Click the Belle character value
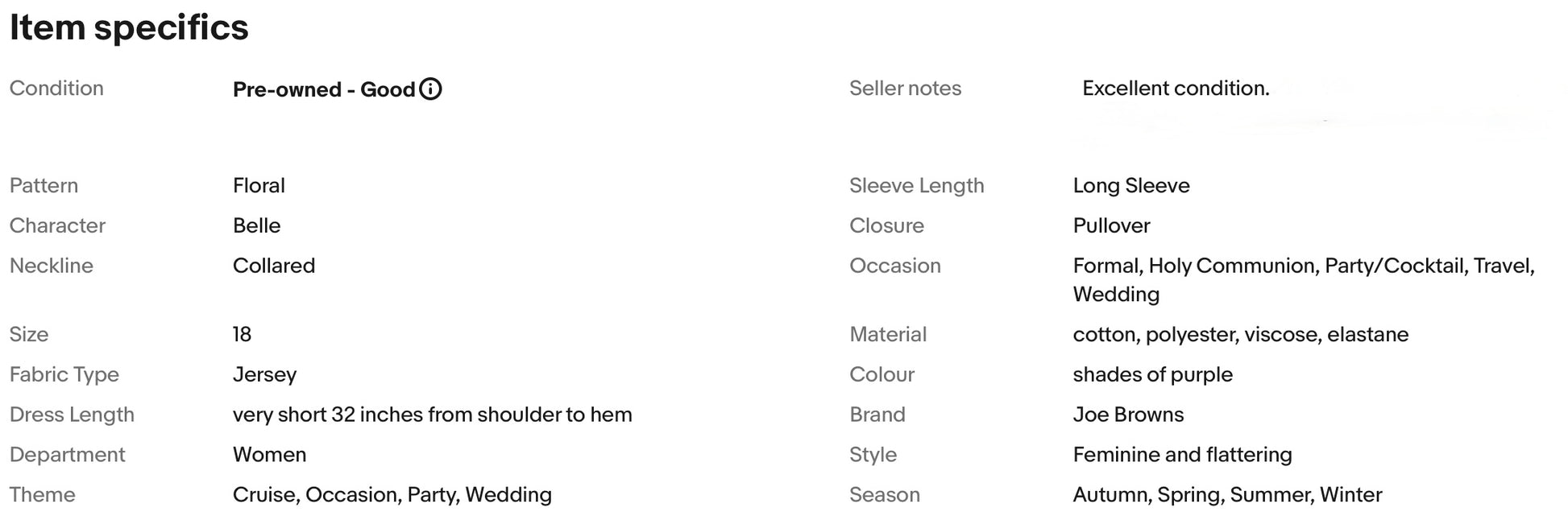The width and height of the screenshot is (1568, 516). (256, 226)
